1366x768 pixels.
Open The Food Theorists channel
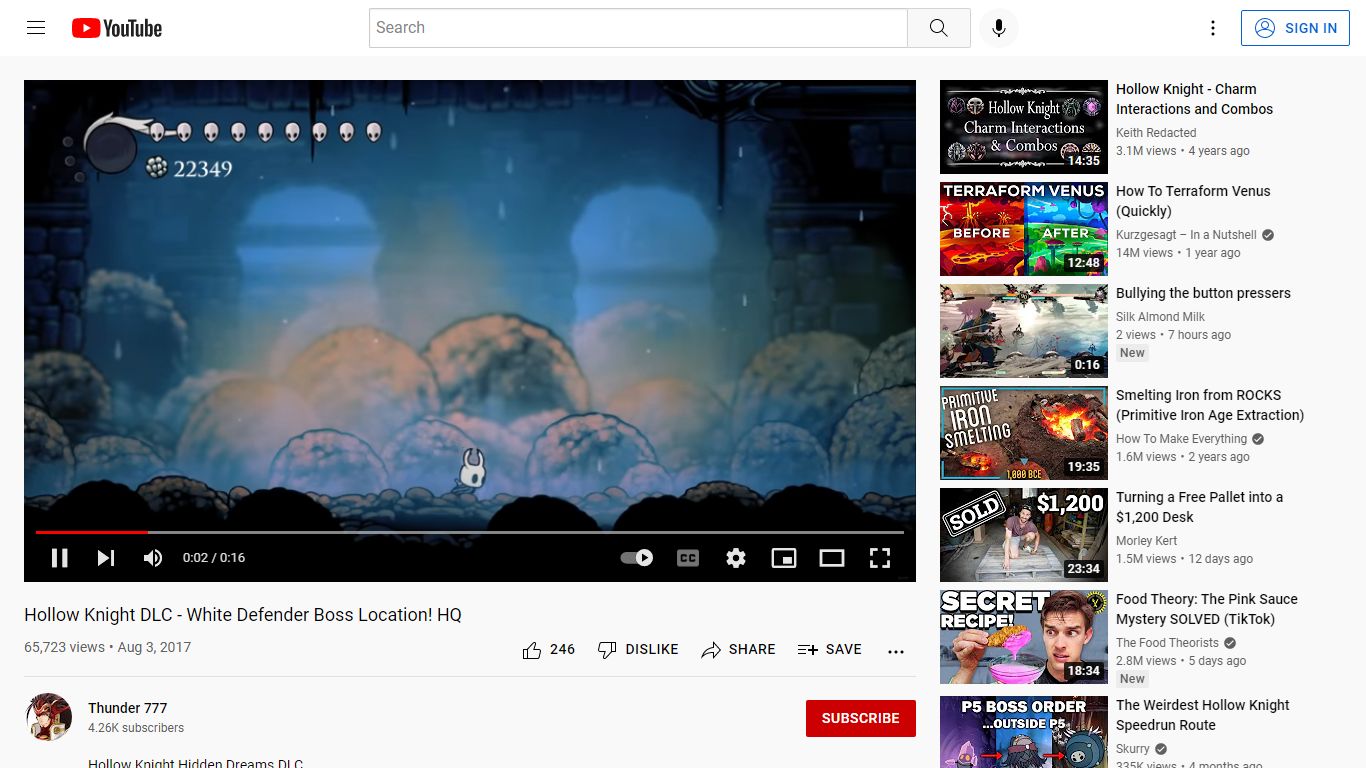point(1167,643)
